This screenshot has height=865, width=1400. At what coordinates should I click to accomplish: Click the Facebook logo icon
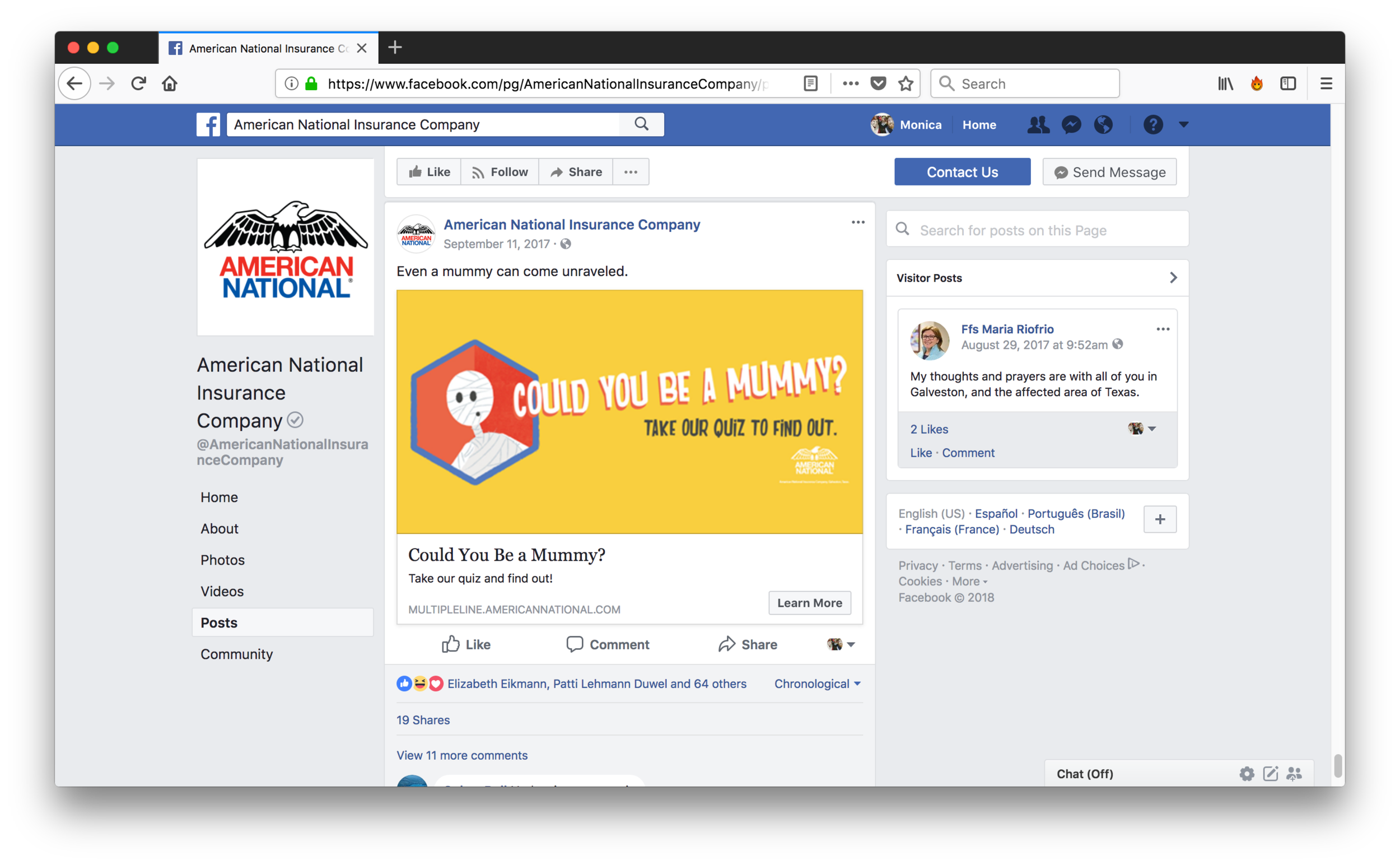point(208,125)
